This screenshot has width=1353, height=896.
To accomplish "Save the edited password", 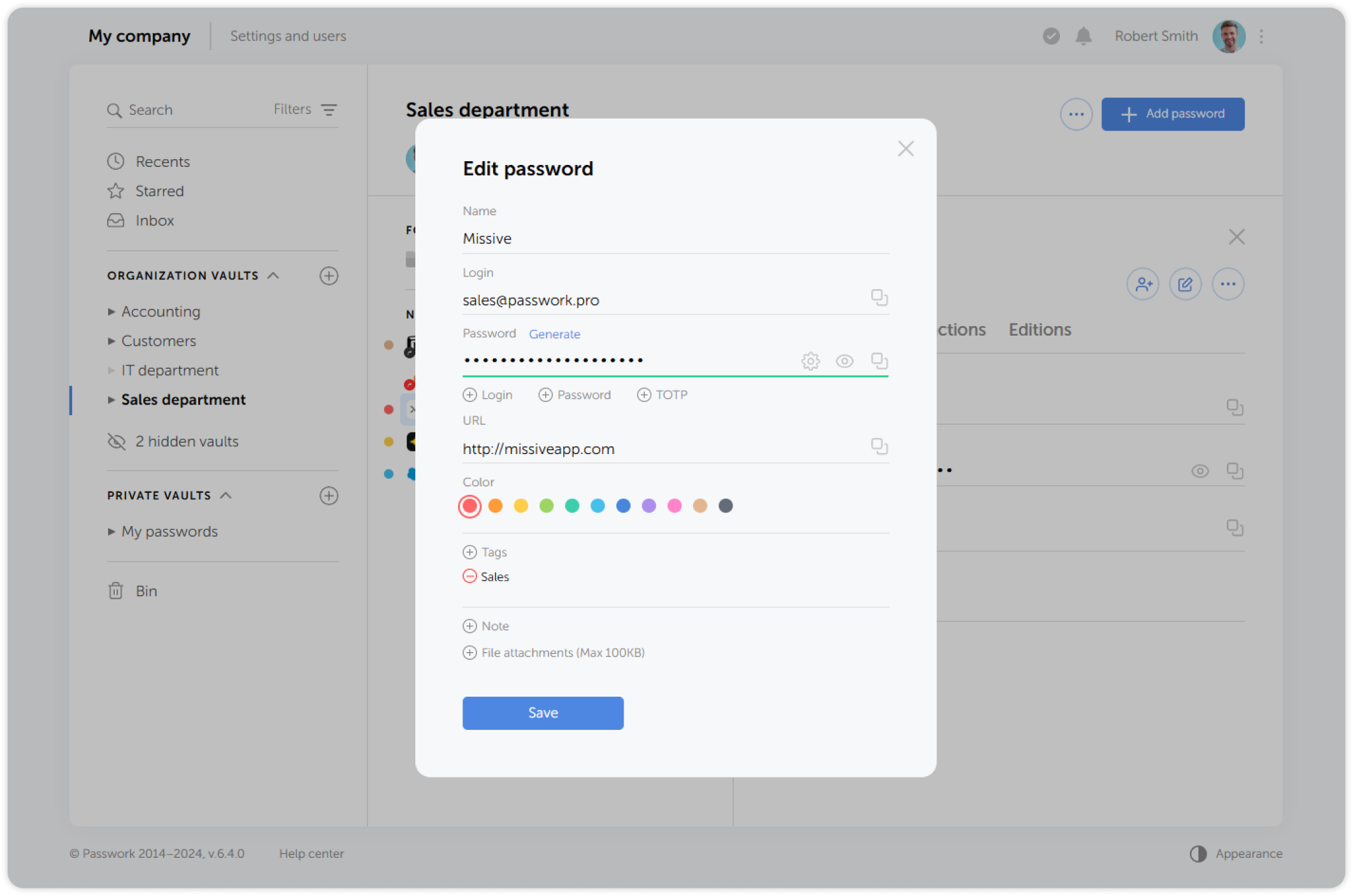I will 542,713.
